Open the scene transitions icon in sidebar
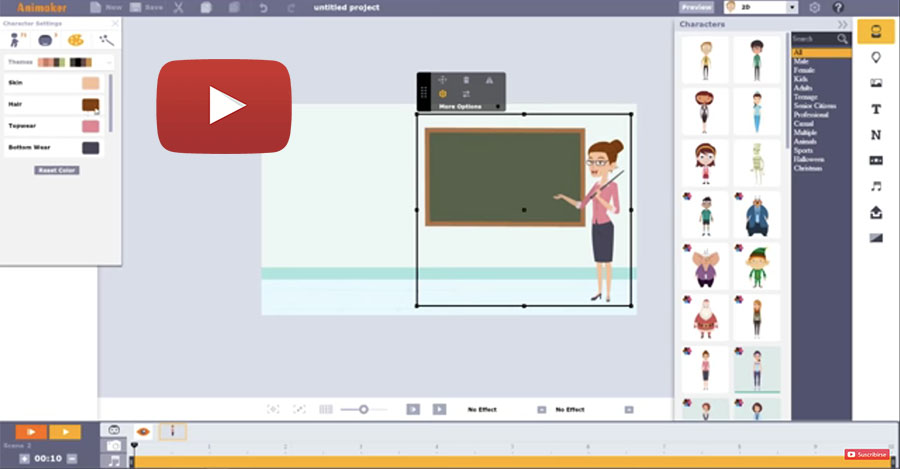The image size is (900, 469). (876, 238)
